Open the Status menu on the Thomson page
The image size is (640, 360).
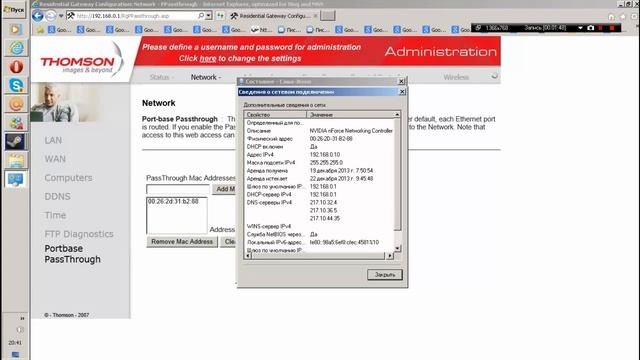[x=161, y=77]
